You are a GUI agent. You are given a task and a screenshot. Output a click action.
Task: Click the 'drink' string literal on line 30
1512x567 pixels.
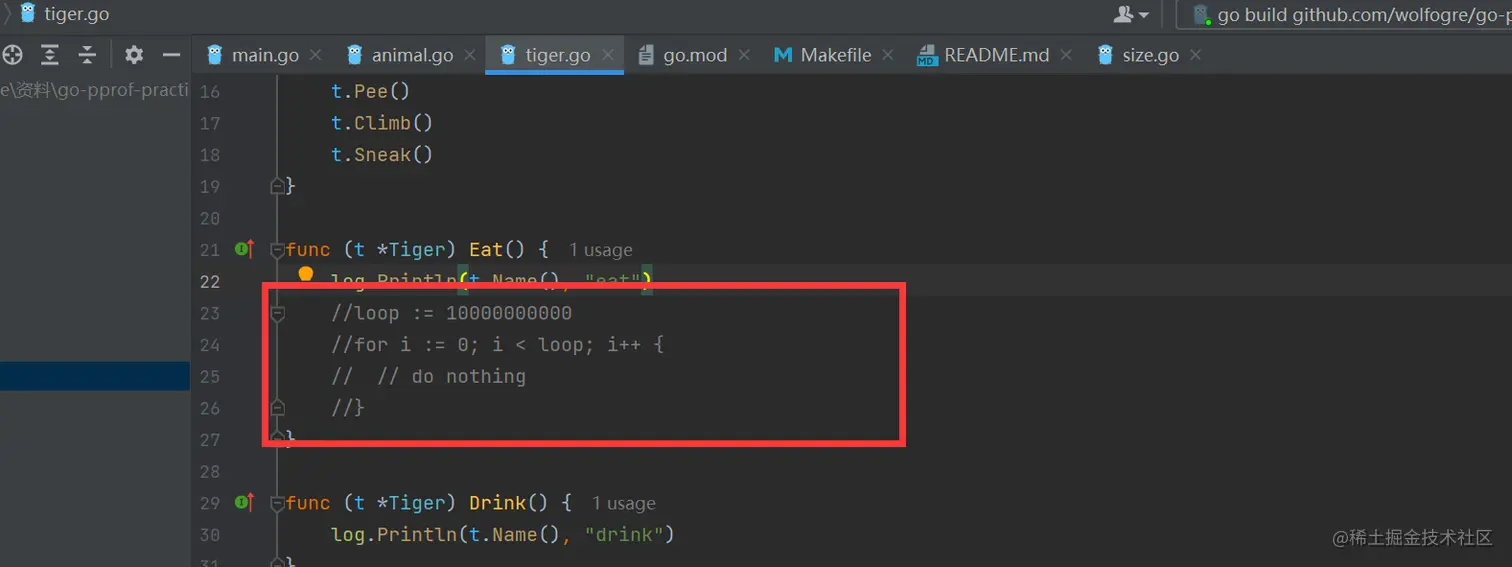(624, 534)
